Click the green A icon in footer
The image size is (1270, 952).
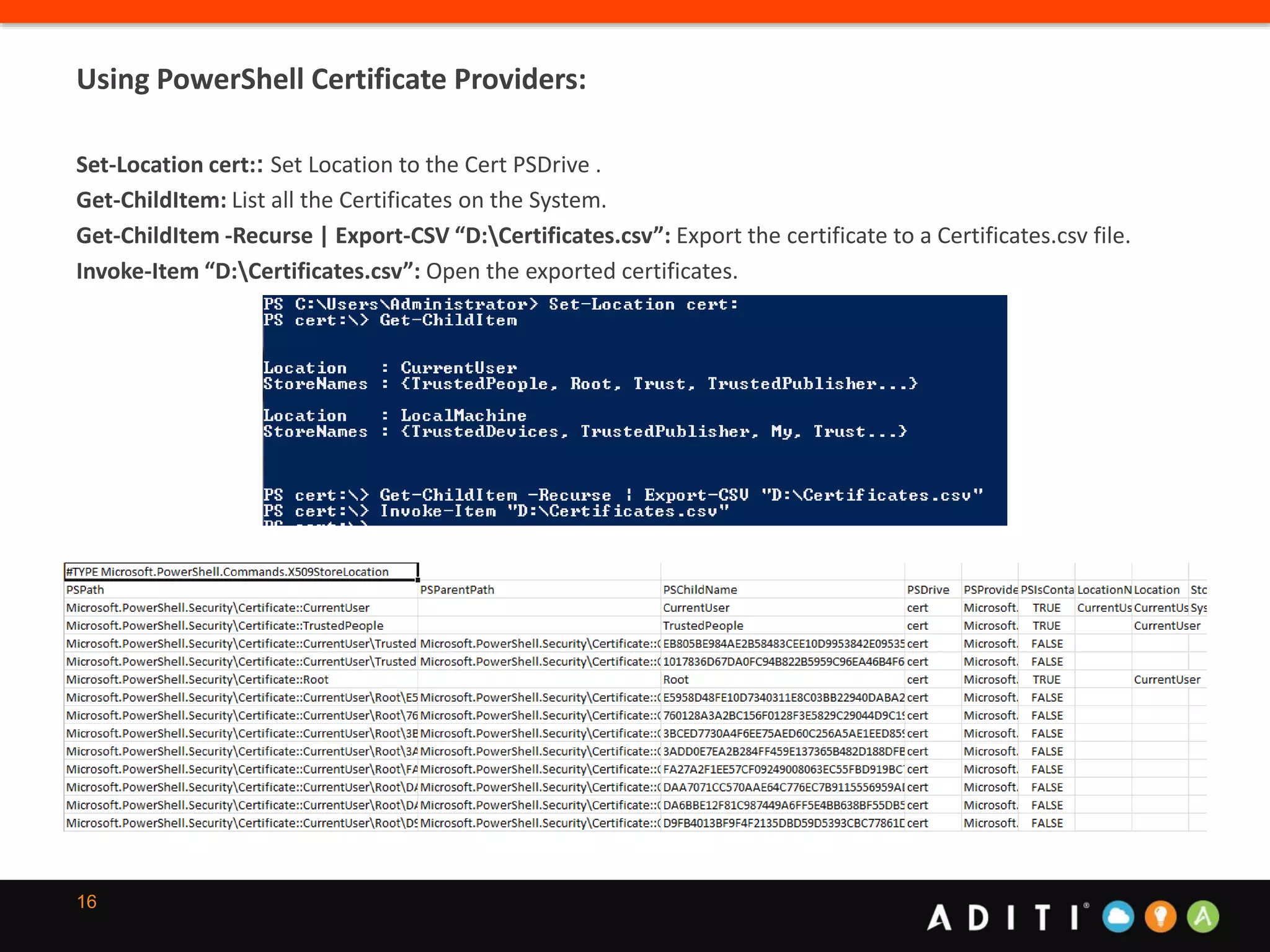1202,917
